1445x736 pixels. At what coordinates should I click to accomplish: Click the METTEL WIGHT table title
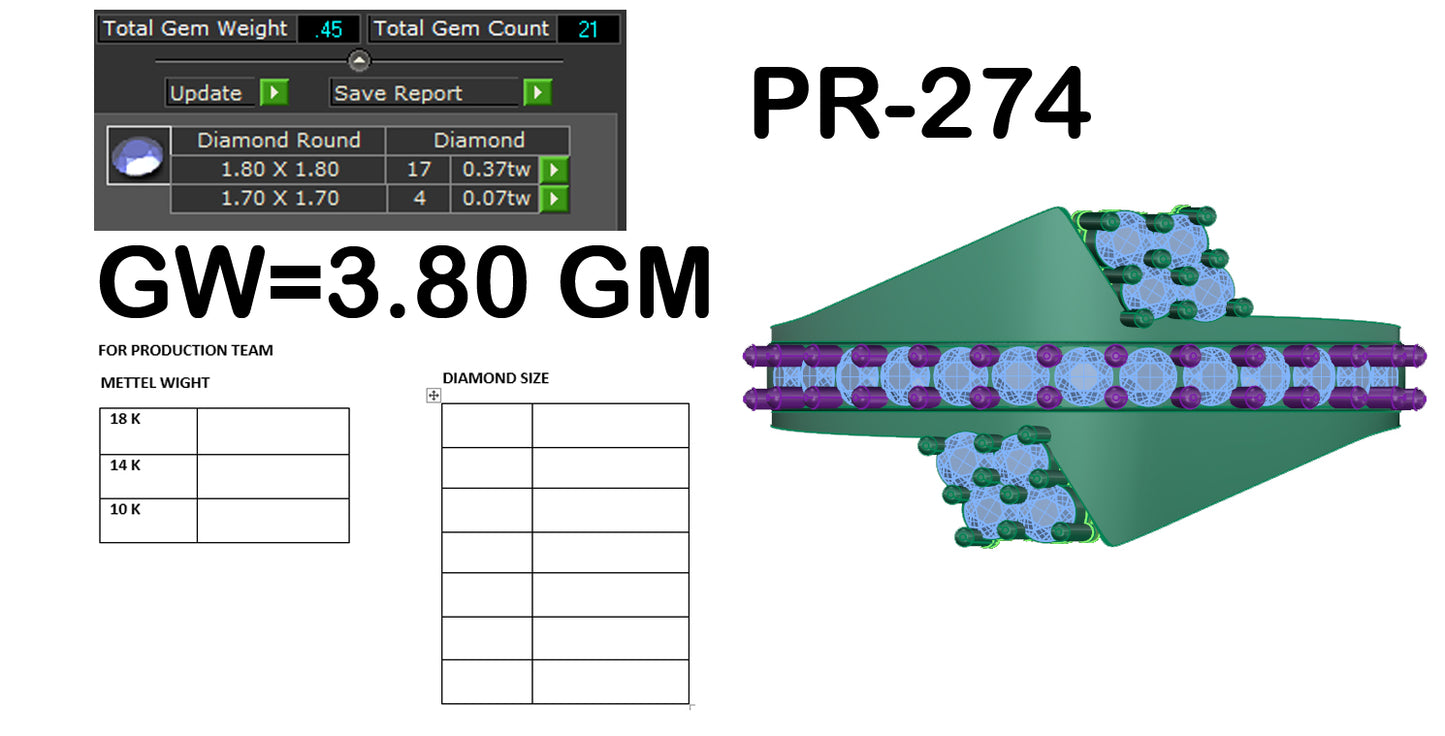[x=155, y=383]
